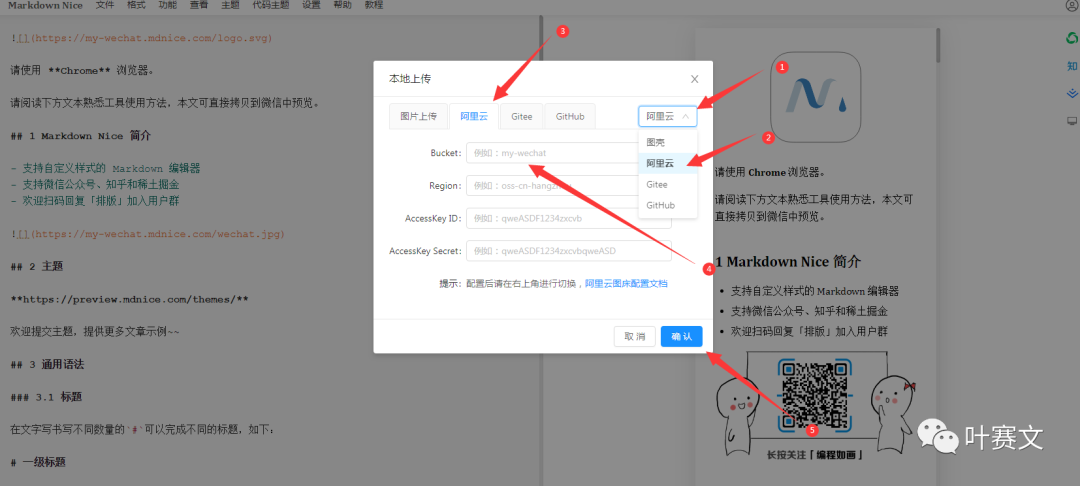Open the 帮助 menu
1080x486 pixels.
tap(342, 6)
